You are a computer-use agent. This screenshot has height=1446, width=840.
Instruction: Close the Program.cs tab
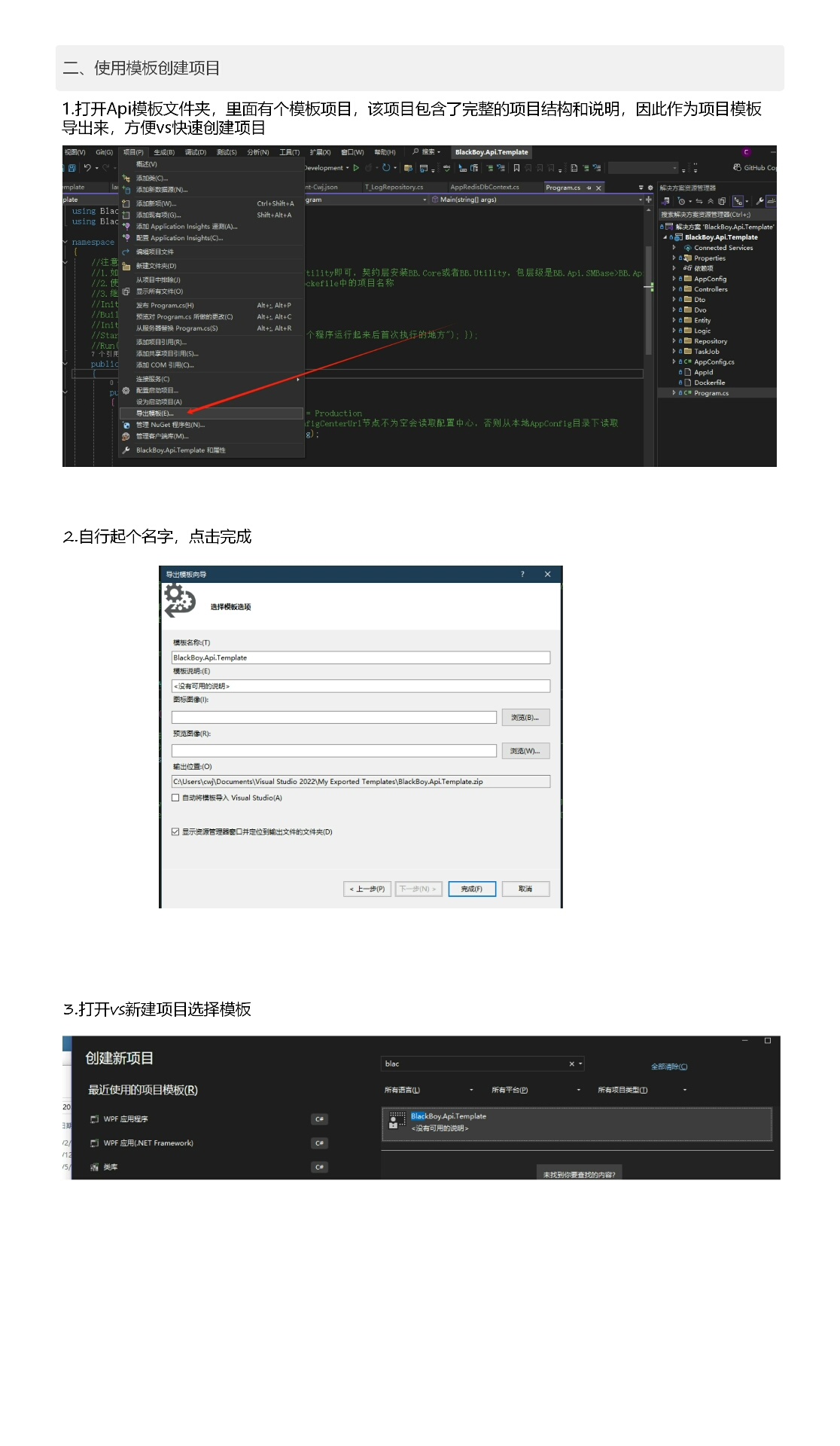click(599, 188)
